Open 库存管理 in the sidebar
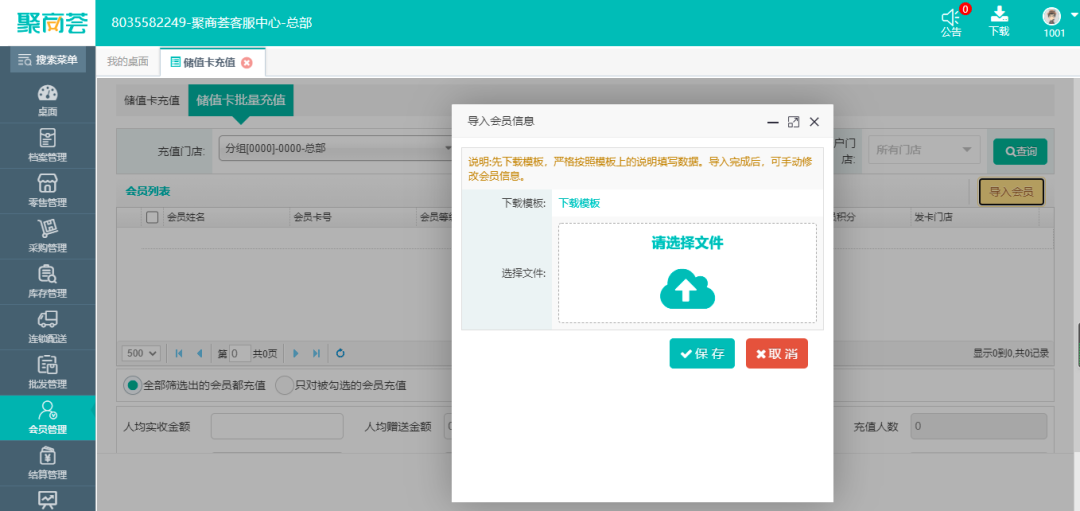1080x511 pixels. pyautogui.click(x=47, y=281)
